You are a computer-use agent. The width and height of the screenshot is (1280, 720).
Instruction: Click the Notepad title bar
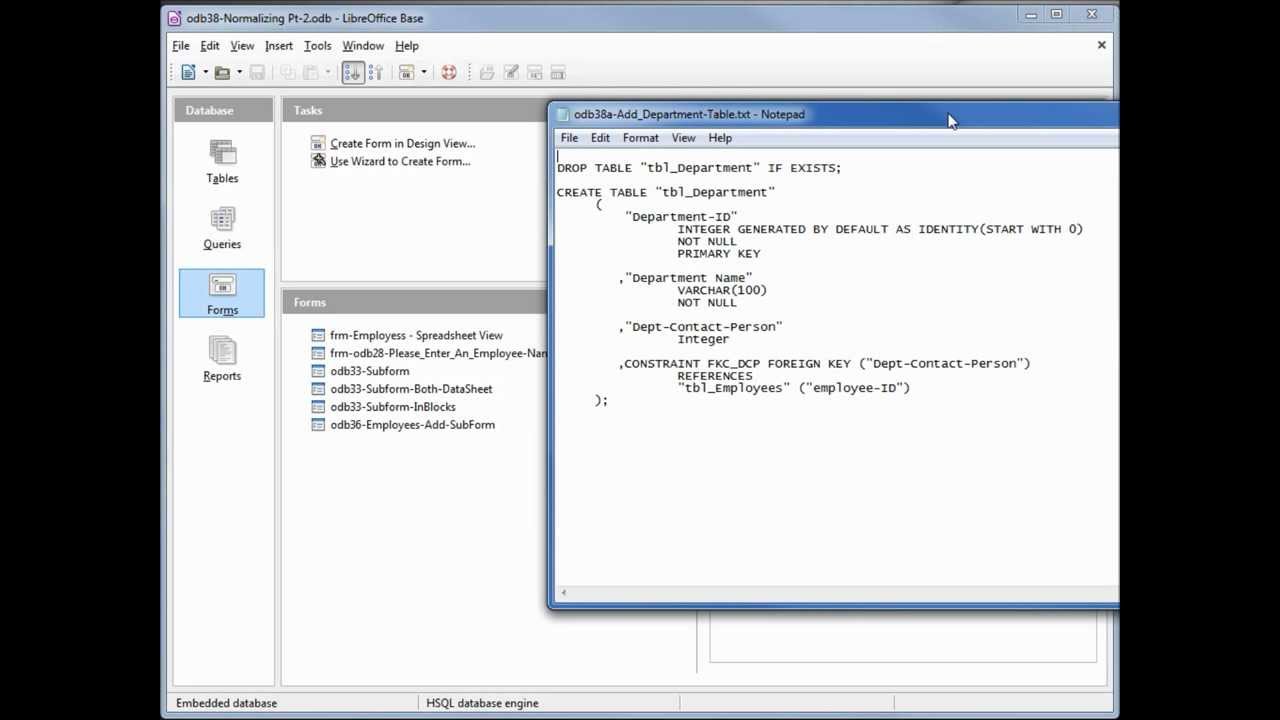click(834, 114)
